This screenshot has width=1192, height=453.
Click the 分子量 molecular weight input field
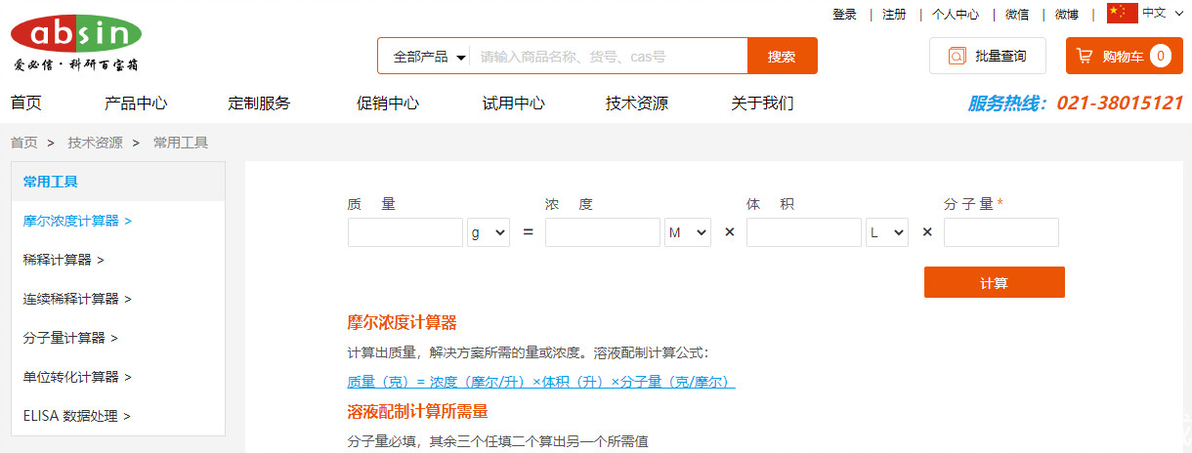(x=1001, y=233)
